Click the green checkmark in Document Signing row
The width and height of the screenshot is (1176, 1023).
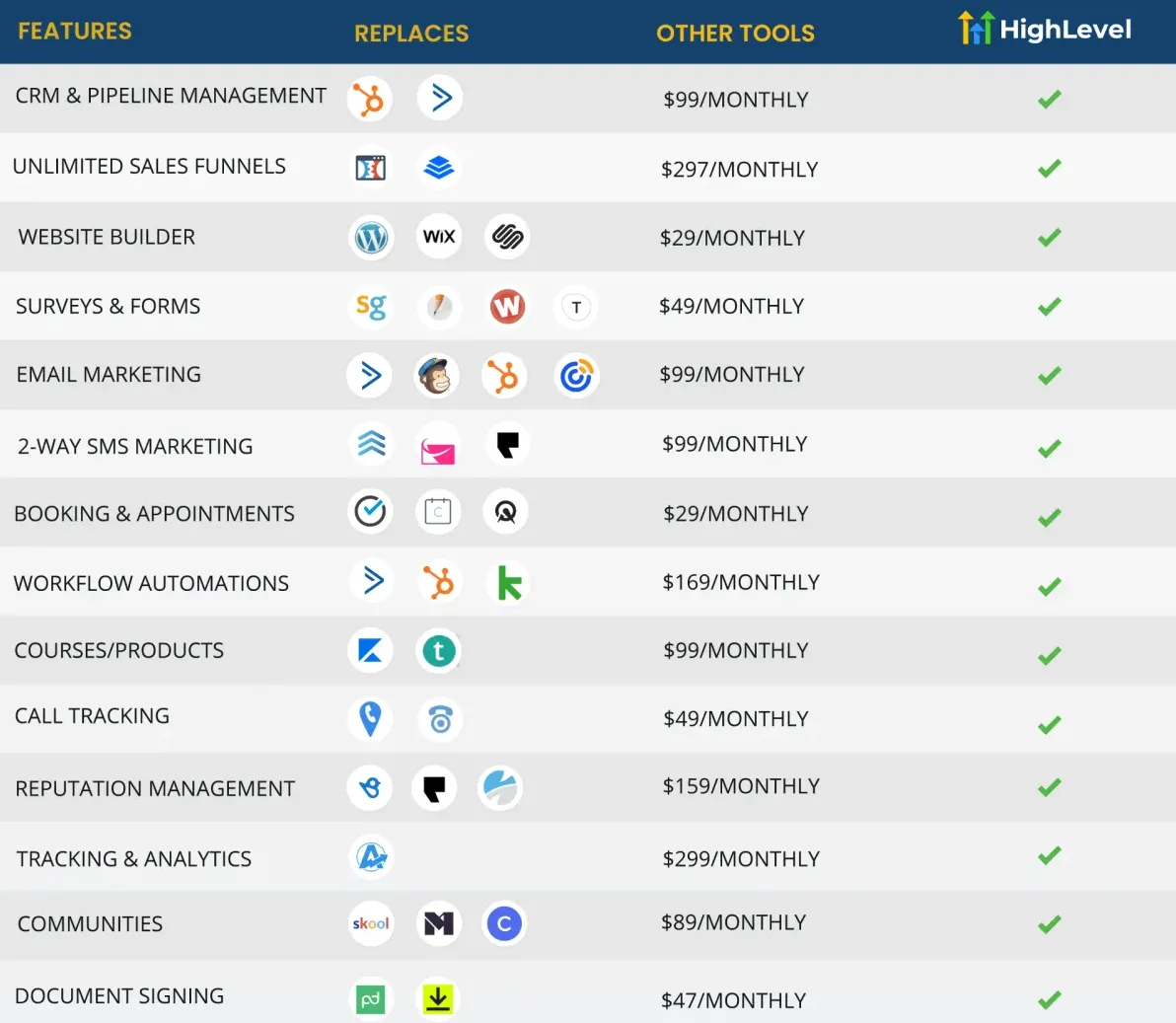click(x=1050, y=999)
